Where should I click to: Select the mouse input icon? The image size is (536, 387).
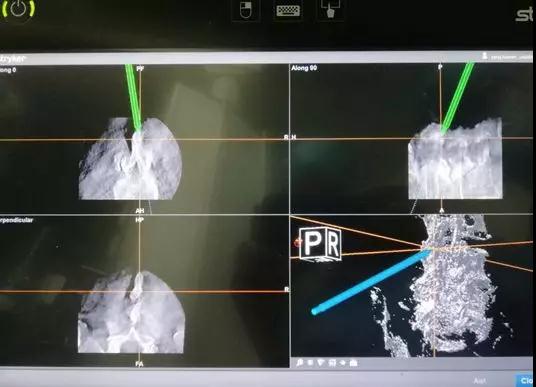(246, 10)
